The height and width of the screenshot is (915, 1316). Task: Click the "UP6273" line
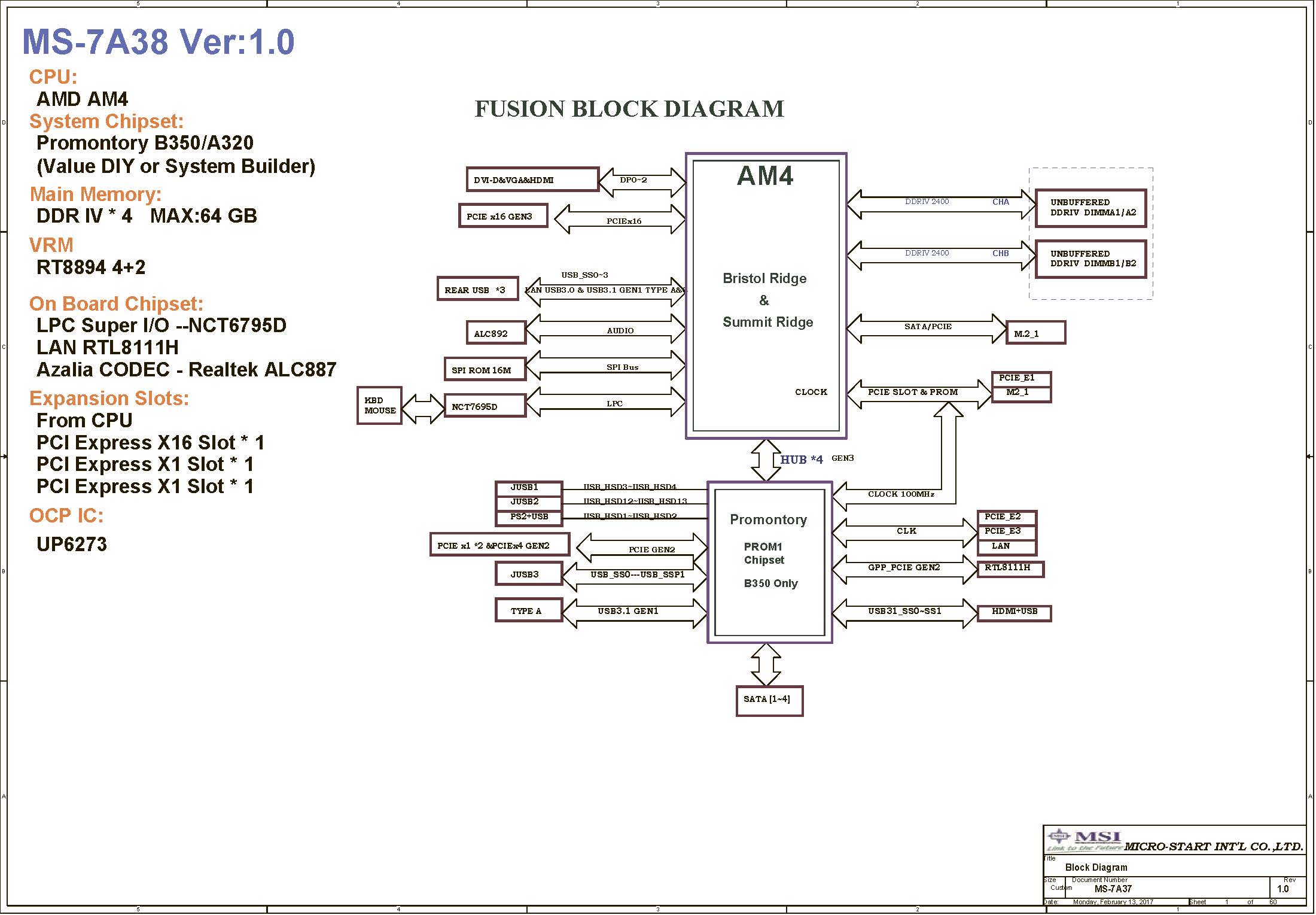click(72, 545)
